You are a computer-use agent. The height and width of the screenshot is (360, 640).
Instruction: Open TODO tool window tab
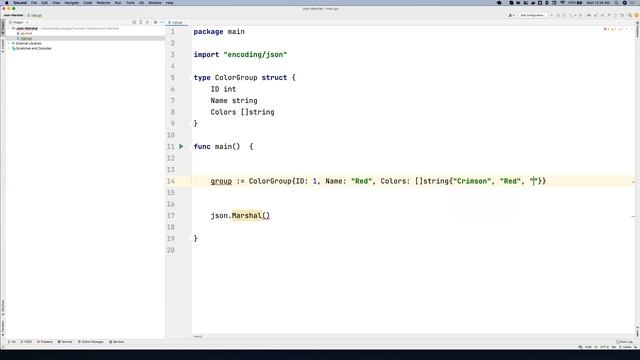pos(26,342)
